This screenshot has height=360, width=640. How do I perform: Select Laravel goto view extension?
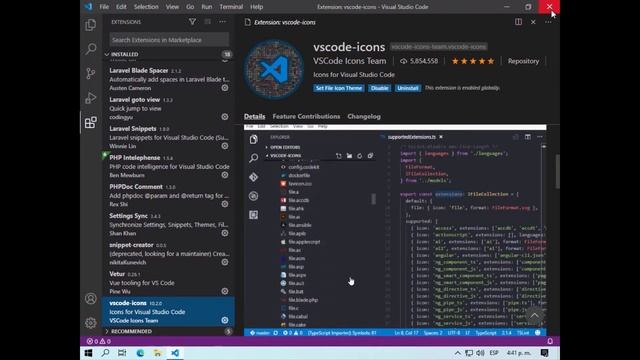pos(168,108)
